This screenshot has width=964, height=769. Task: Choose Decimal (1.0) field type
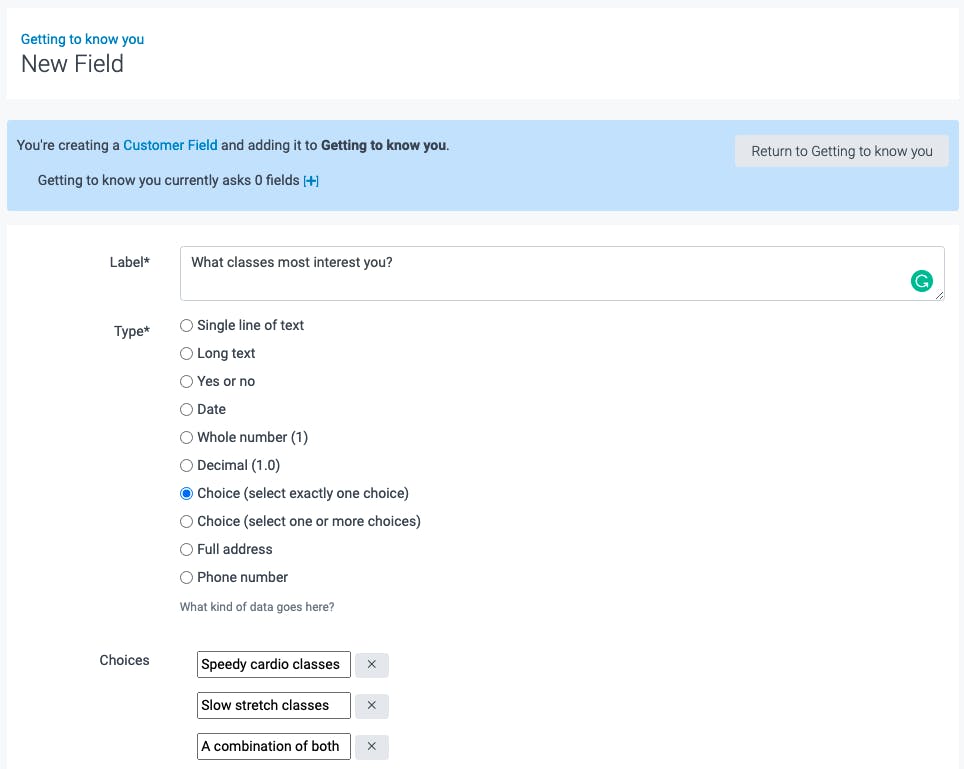tap(186, 465)
